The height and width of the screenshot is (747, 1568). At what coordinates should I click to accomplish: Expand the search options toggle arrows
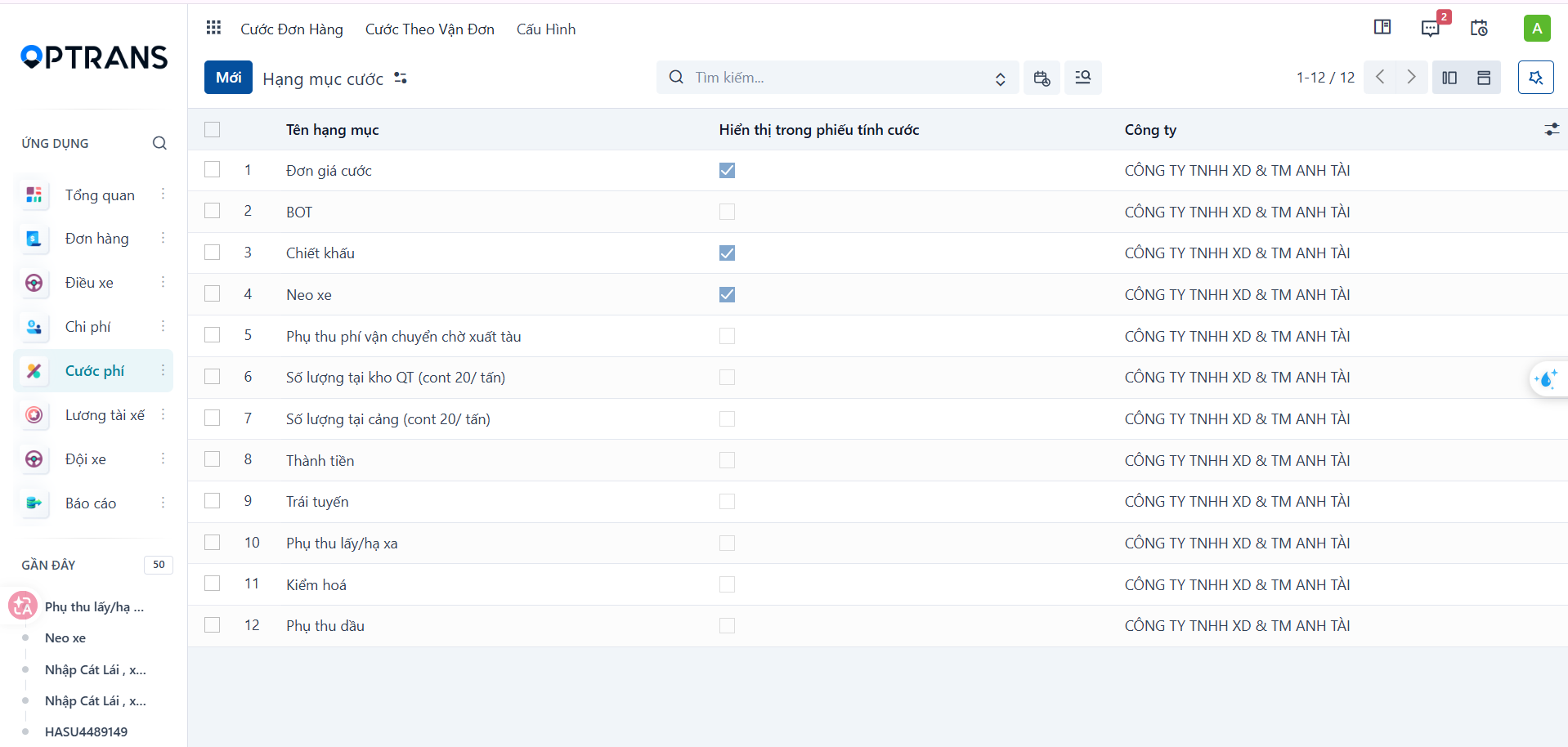pos(1000,78)
